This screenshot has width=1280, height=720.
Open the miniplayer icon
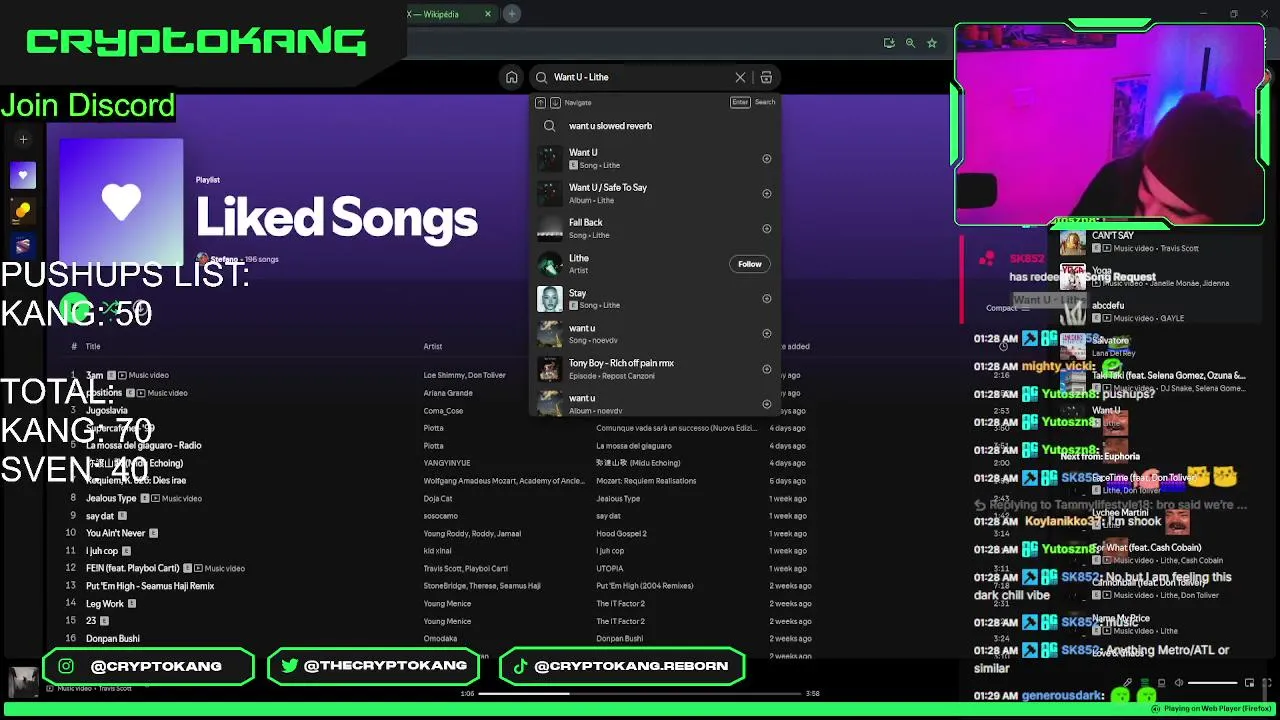tap(1250, 683)
